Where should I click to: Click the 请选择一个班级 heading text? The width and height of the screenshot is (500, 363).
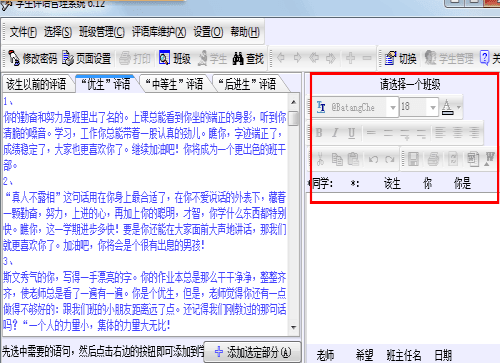[410, 84]
